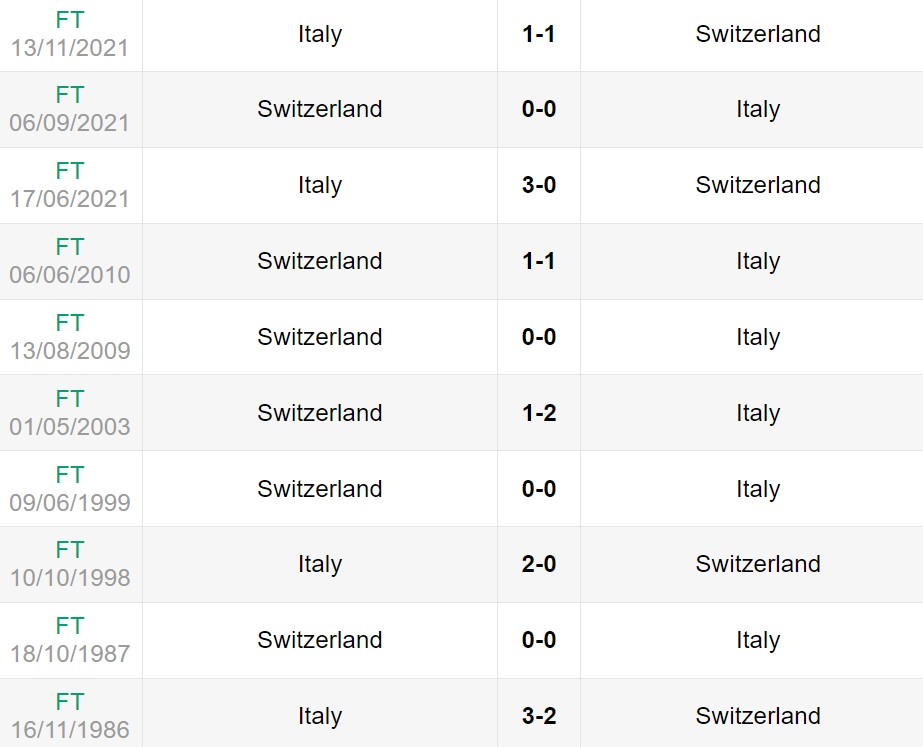
Task: Select home team Switzerland in 06/09/2021 row
Action: click(320, 109)
